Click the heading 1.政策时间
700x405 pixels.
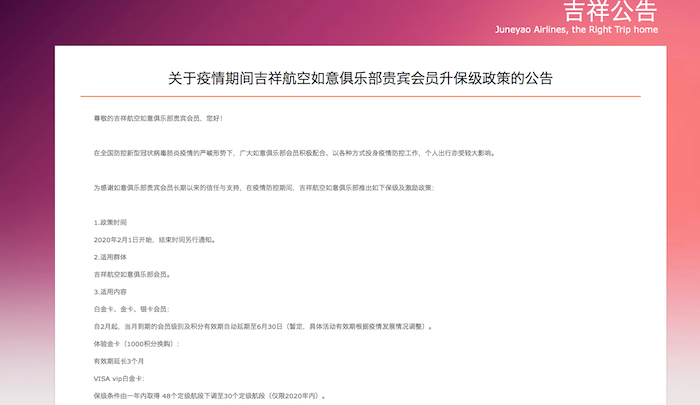click(110, 222)
